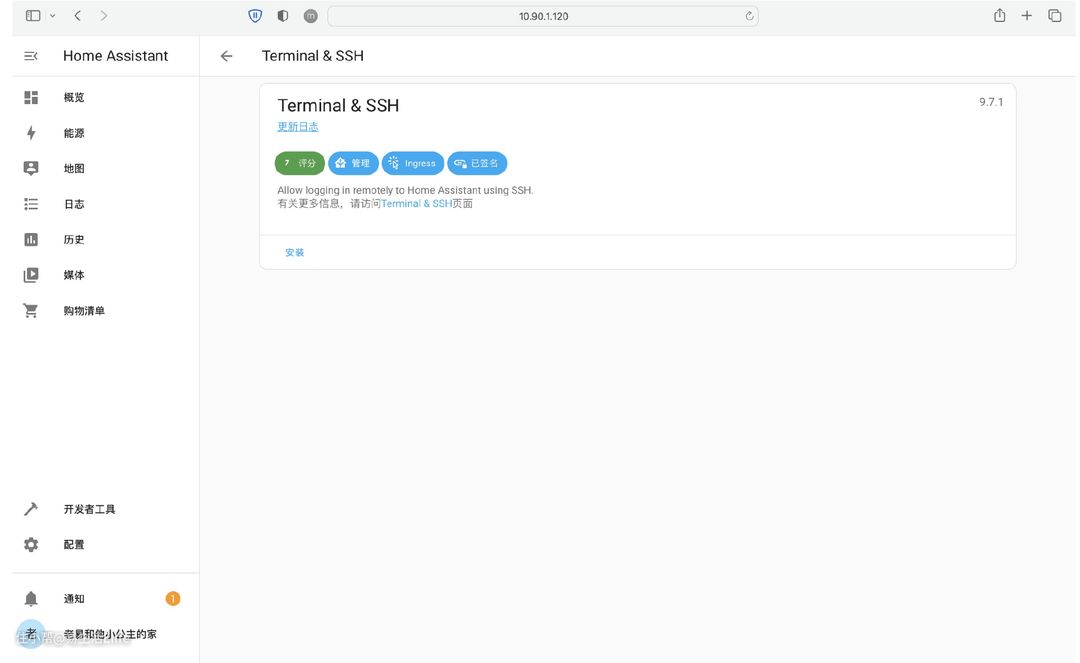Screen dimensions: 1080x663
Task: Open the 媒体 media browser
Action: [x=74, y=275]
